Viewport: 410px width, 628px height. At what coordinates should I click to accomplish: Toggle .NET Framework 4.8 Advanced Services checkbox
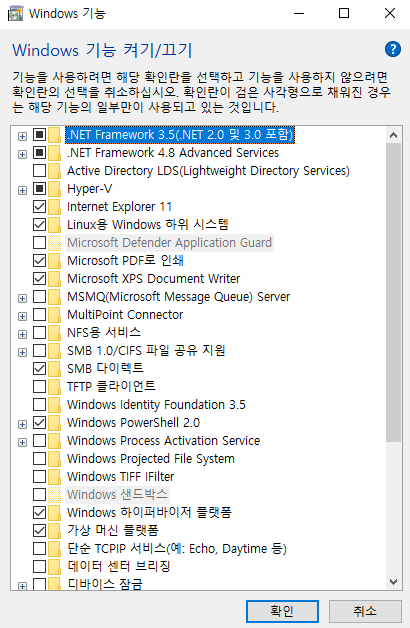click(x=39, y=153)
